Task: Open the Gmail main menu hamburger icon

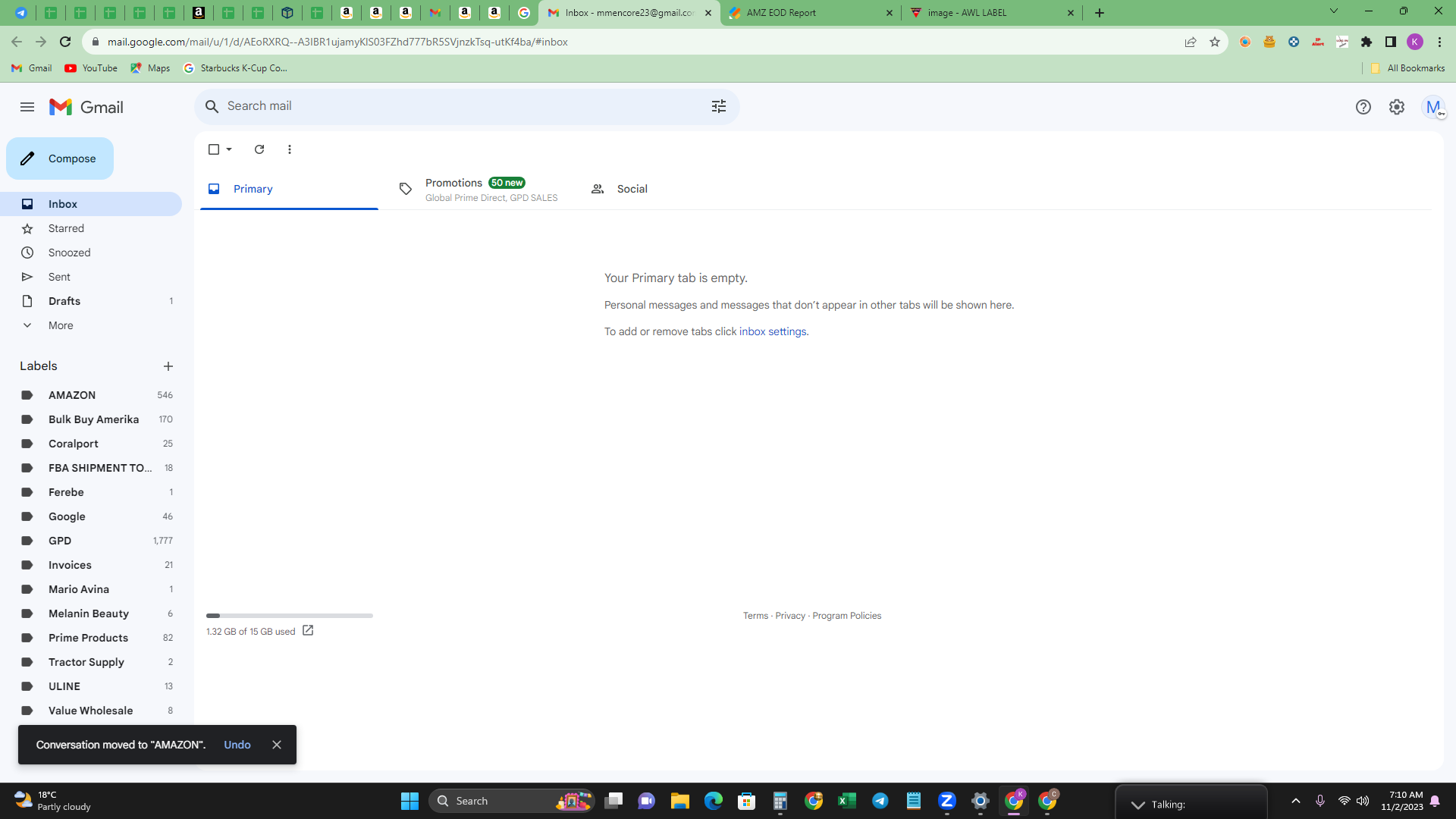Action: 27,107
